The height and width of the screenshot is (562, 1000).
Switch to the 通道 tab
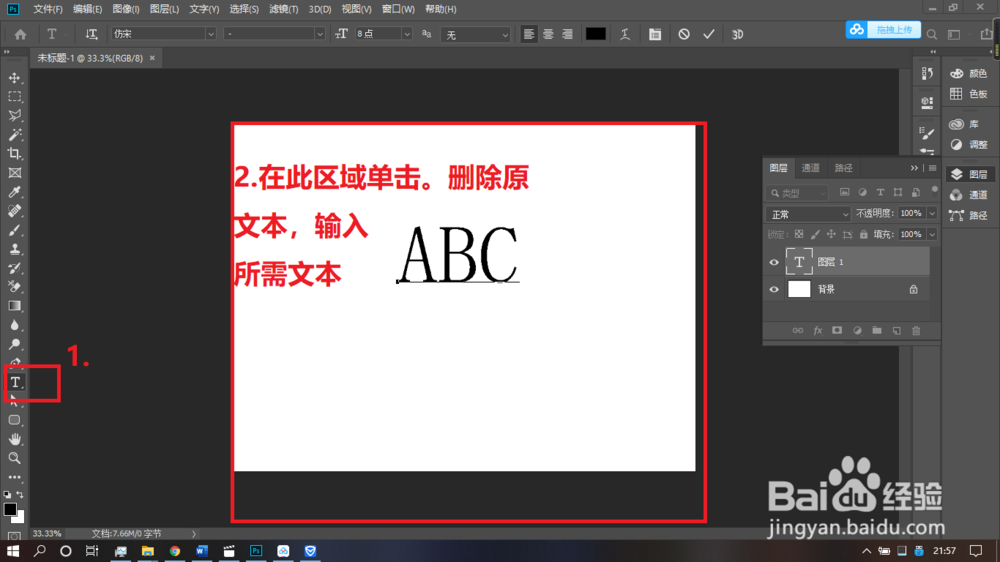point(811,168)
